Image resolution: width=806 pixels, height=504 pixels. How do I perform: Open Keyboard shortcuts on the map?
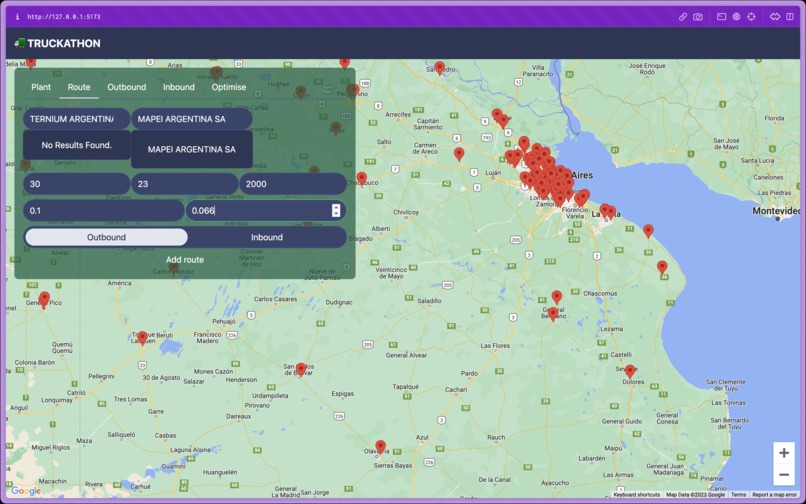coord(637,494)
